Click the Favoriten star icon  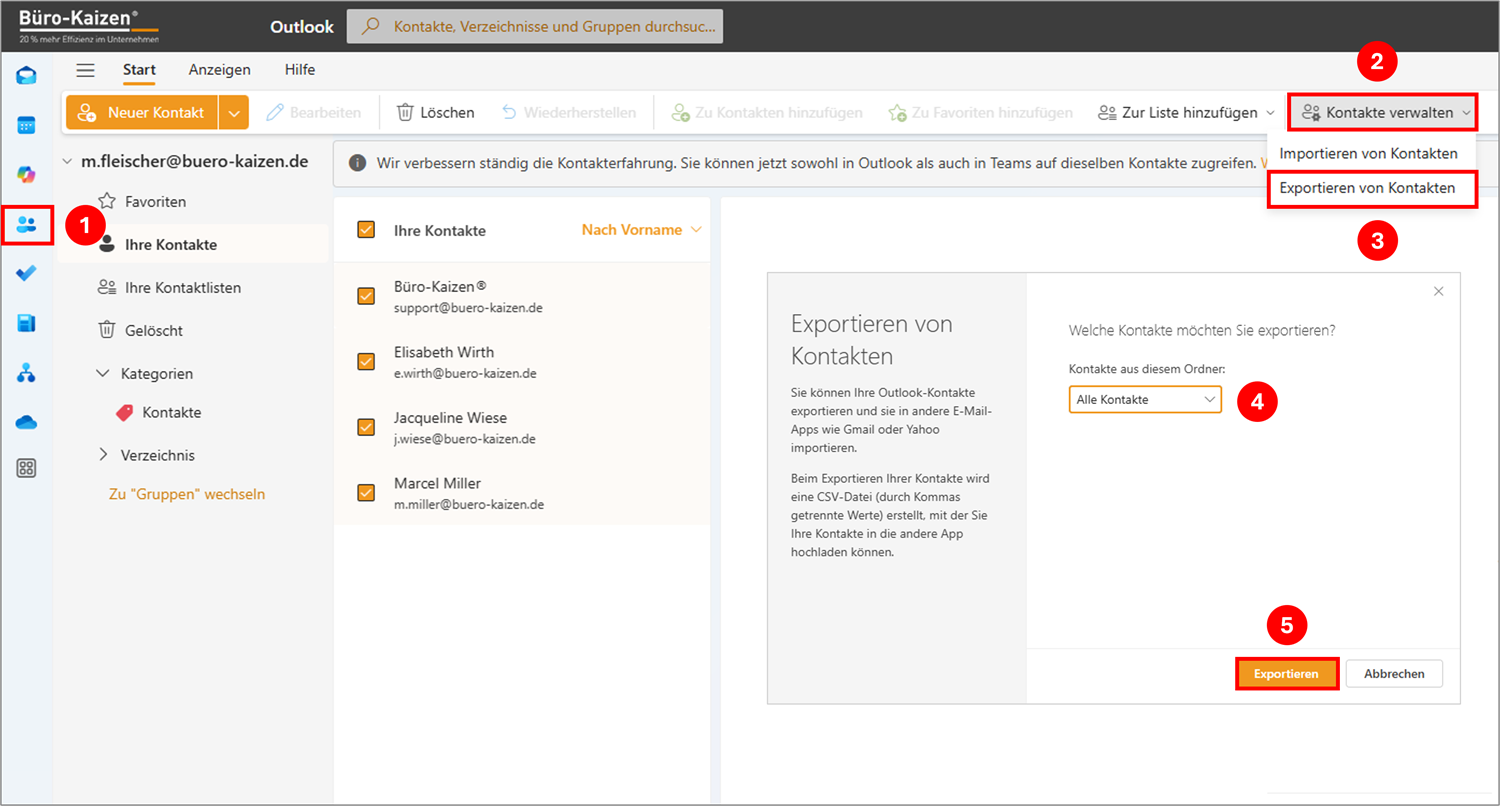click(107, 202)
